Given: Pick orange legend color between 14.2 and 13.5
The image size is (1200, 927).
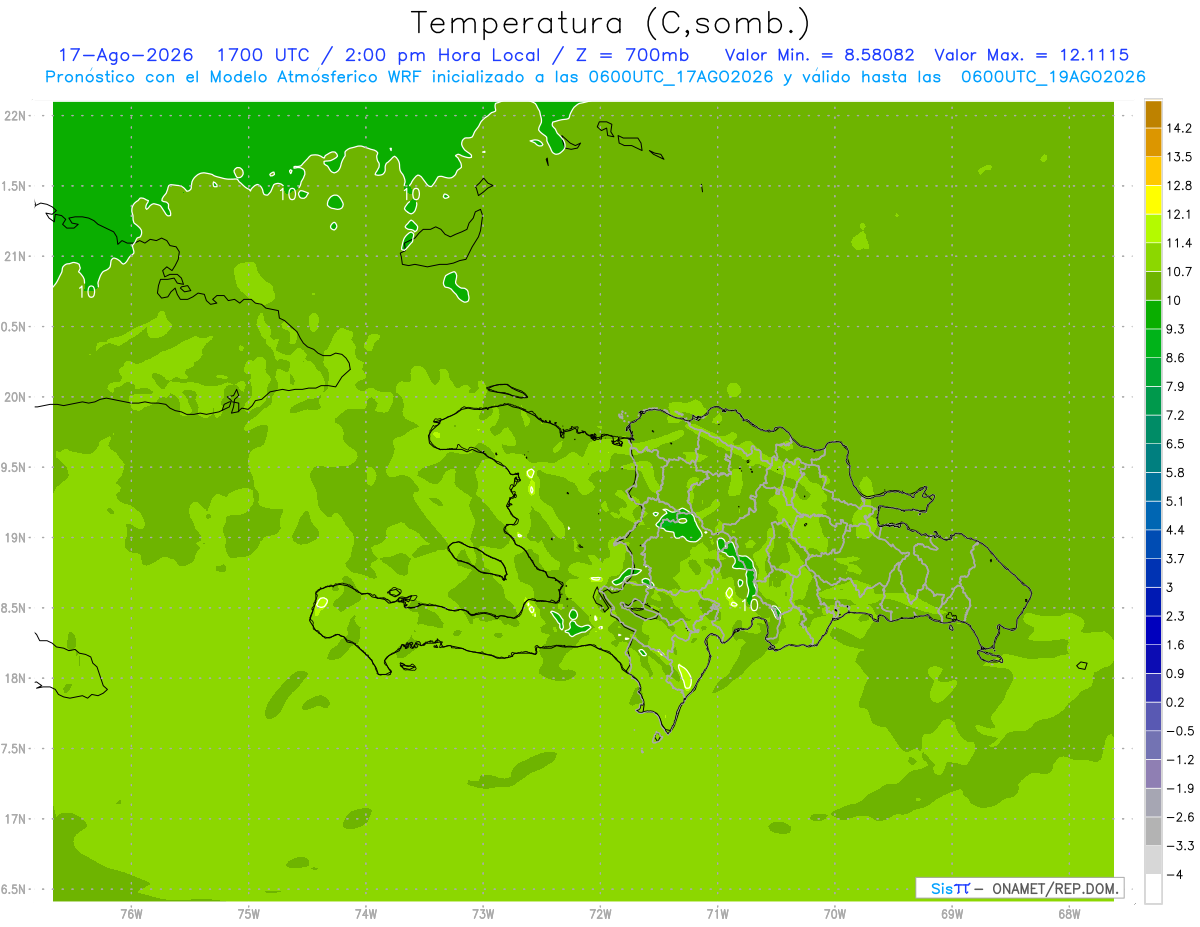Looking at the screenshot, I should 1154,142.
